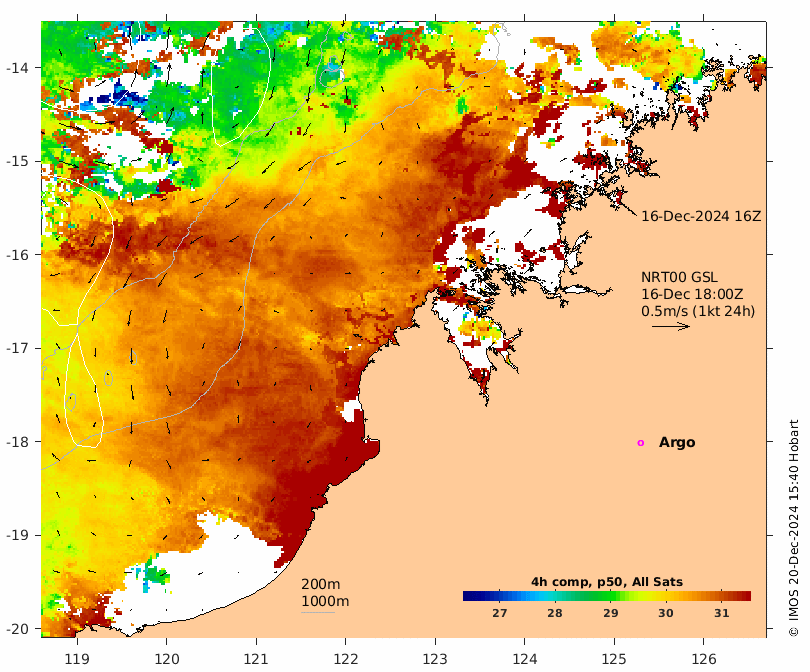
Task: Click the velocity scale reference arrow
Action: (671, 326)
